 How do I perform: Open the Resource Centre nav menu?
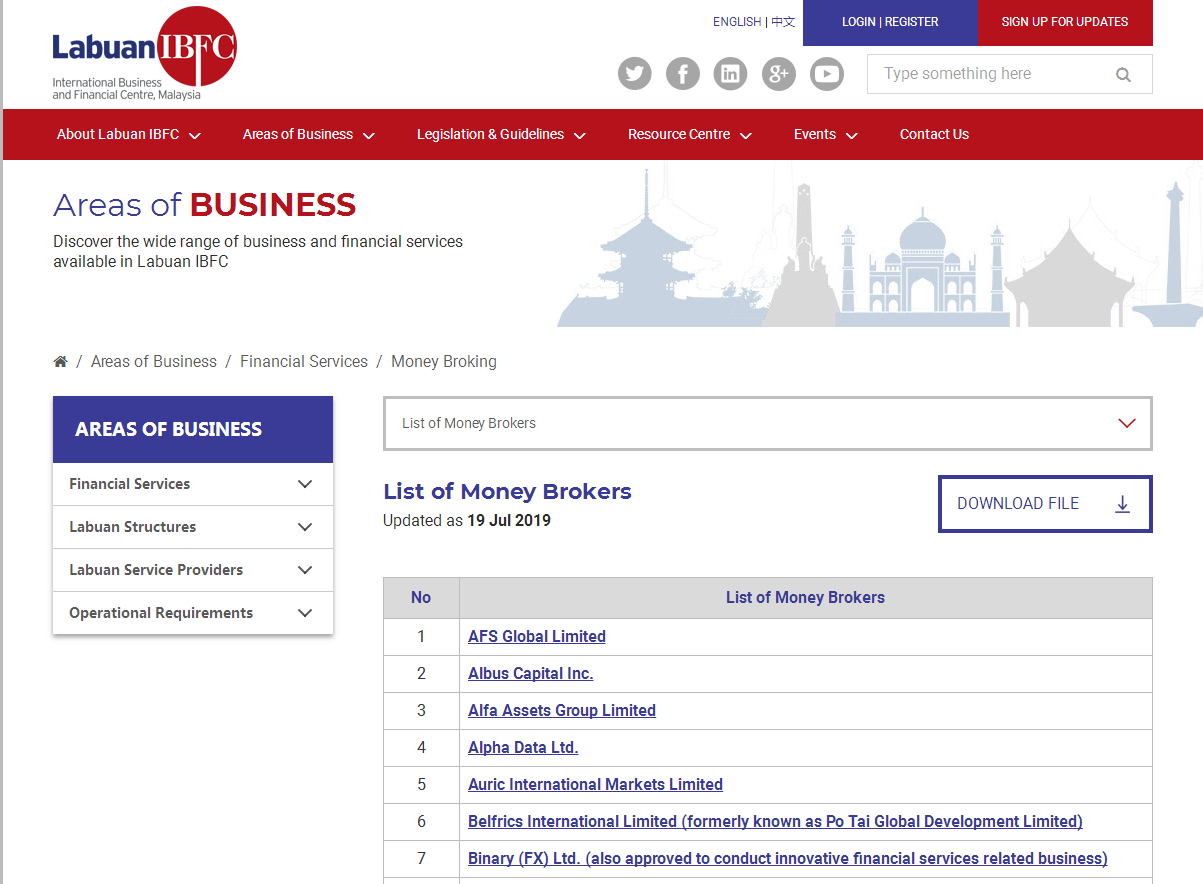click(x=689, y=134)
